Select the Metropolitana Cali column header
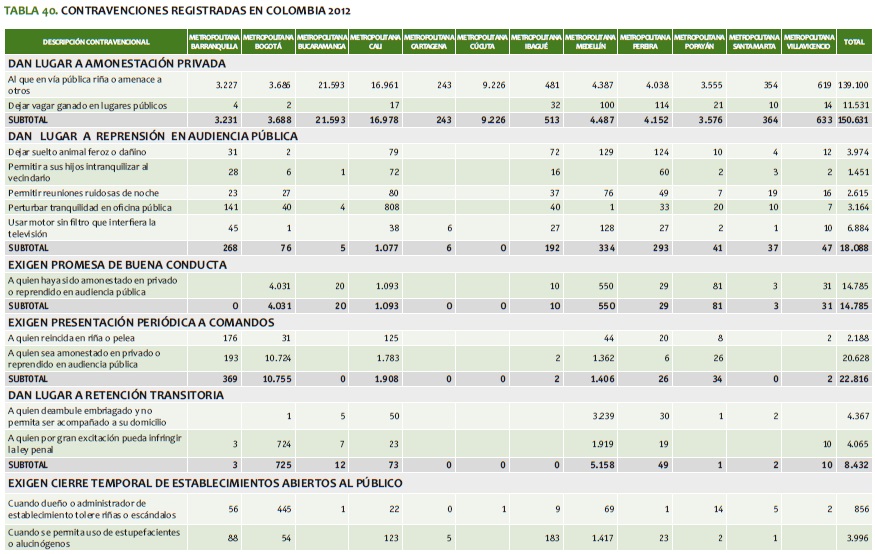The image size is (875, 554). pos(376,42)
